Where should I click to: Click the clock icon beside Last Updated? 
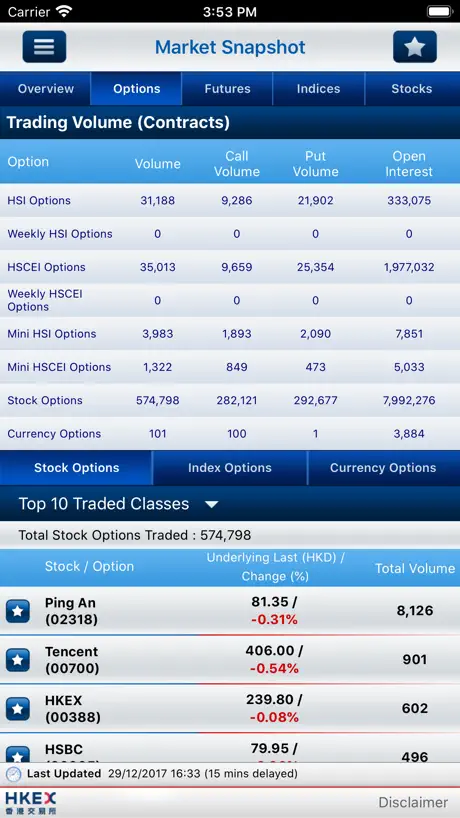pos(14,774)
